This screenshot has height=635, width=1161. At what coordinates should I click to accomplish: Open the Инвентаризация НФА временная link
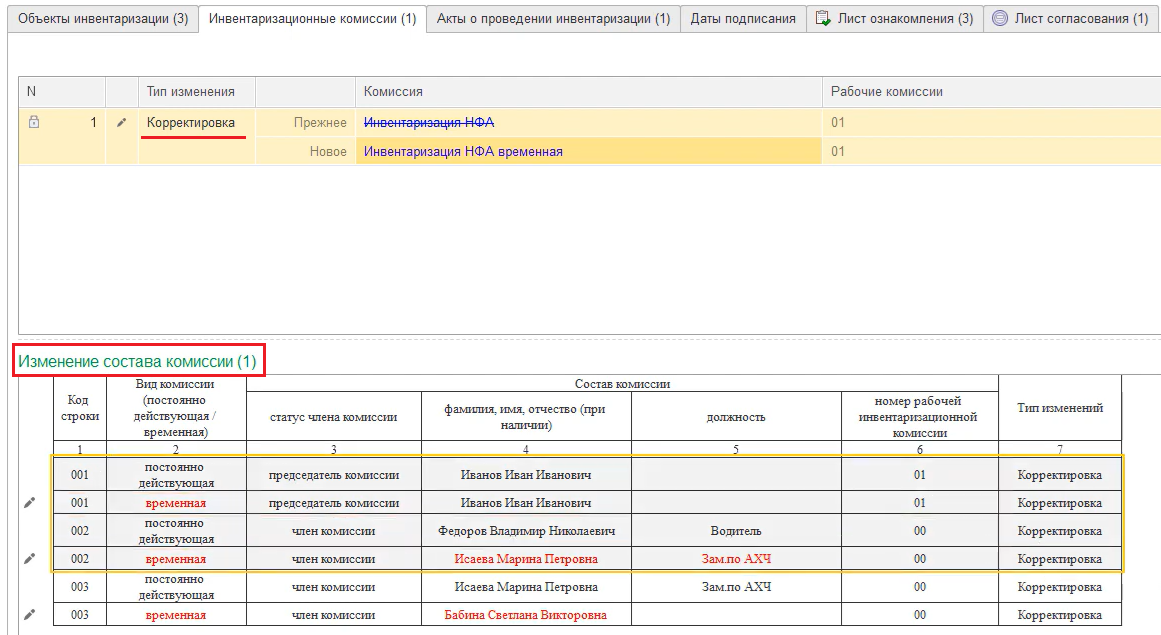pyautogui.click(x=463, y=152)
